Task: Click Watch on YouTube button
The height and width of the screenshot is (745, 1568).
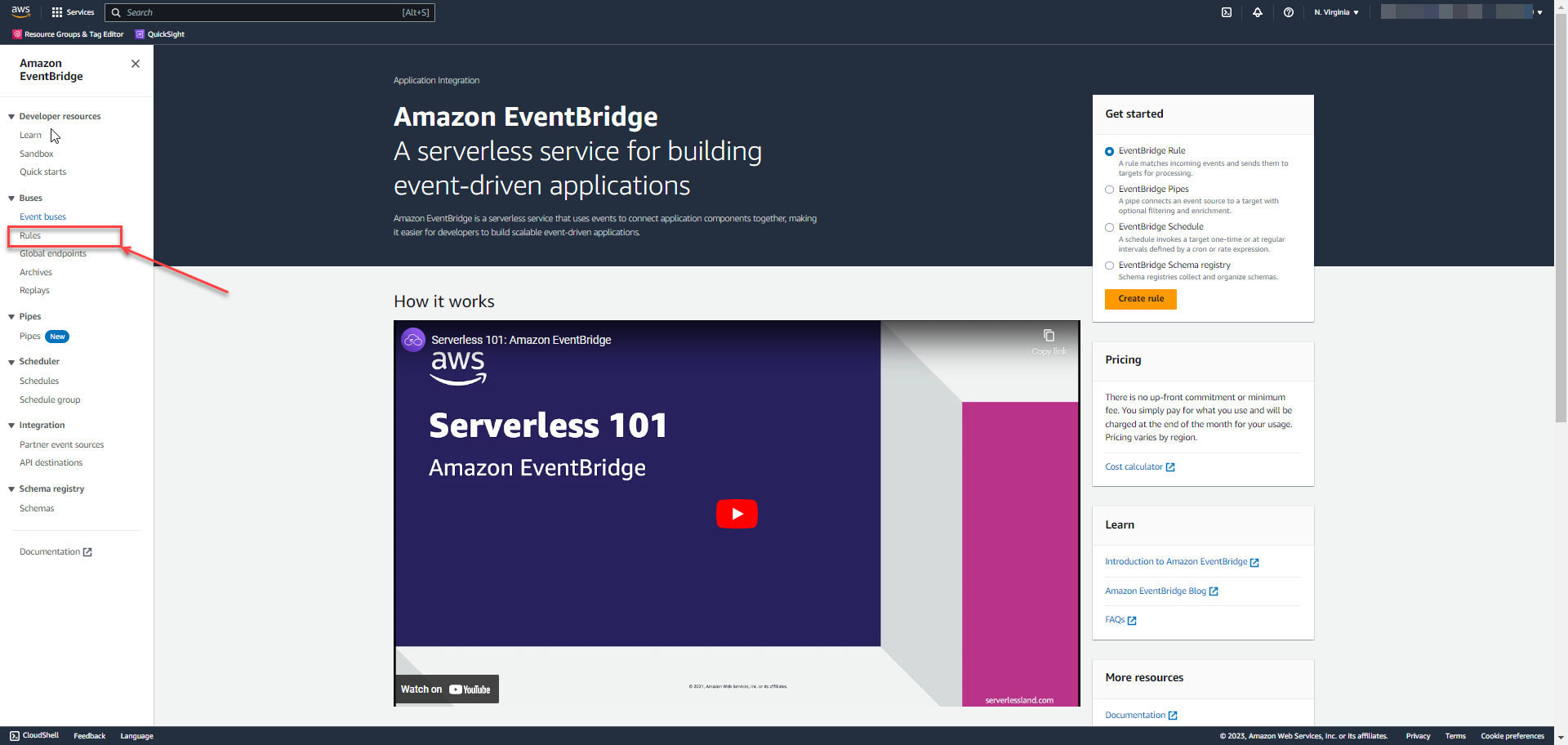Action: click(x=446, y=689)
